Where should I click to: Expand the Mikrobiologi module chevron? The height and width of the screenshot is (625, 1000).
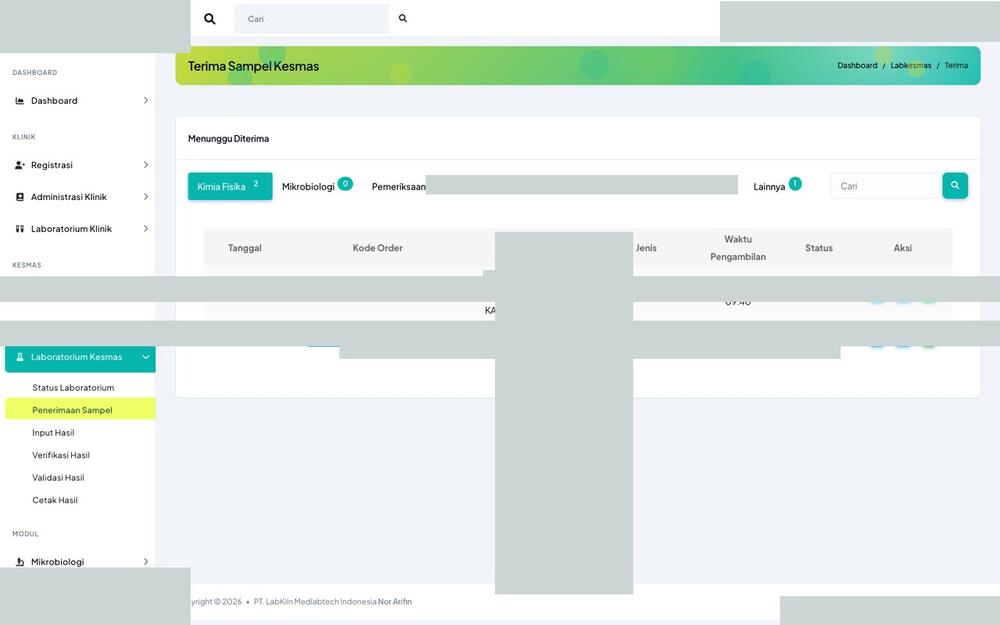146,562
